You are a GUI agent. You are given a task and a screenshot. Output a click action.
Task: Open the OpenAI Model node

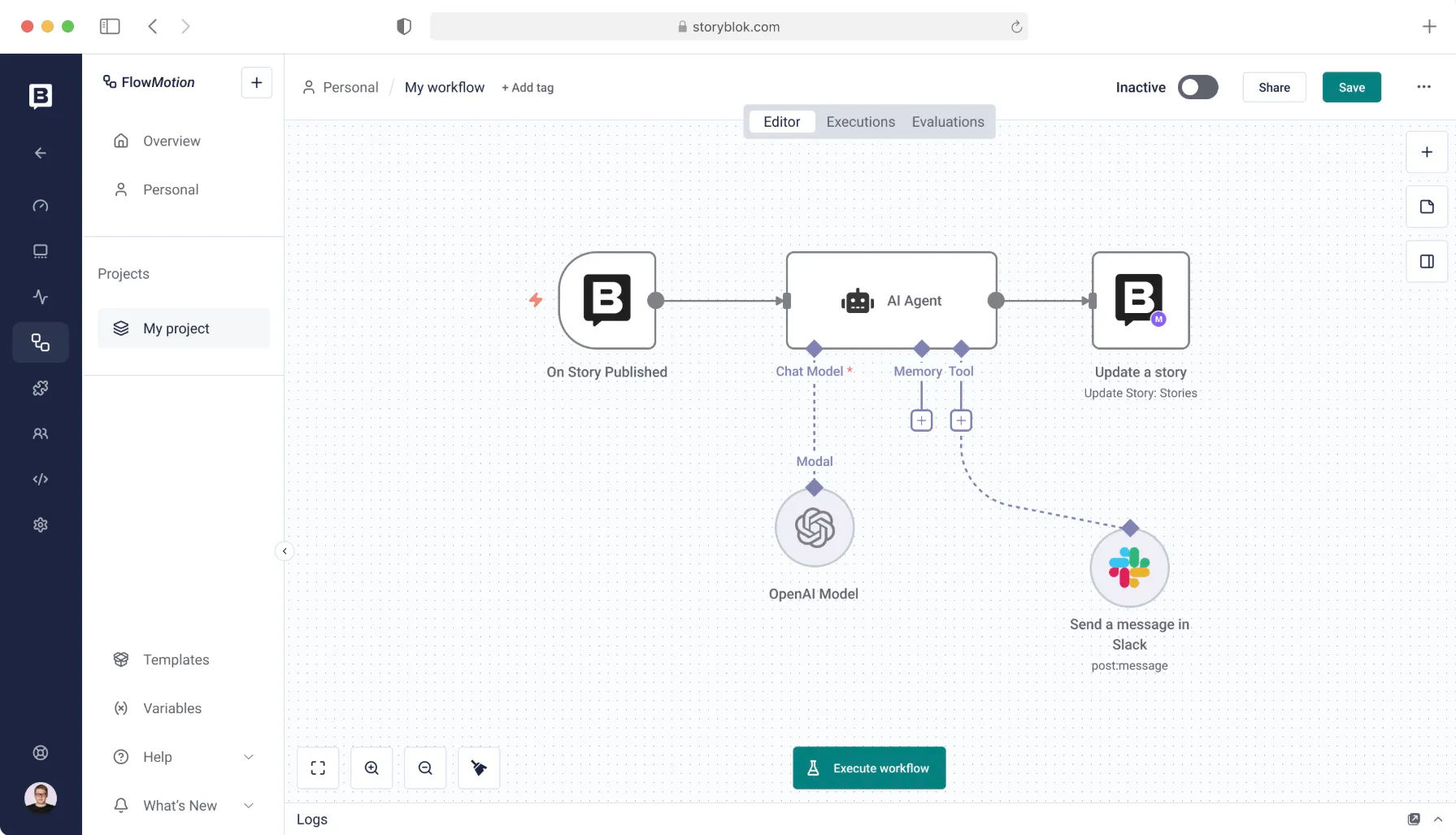[x=814, y=528]
